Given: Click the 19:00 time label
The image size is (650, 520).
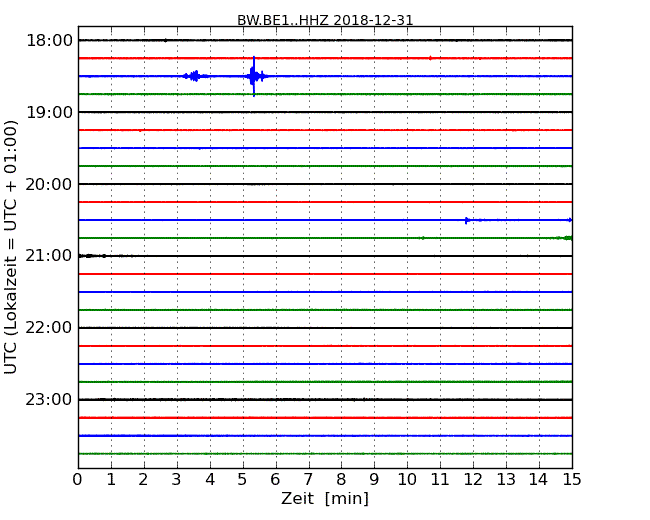Looking at the screenshot, I should (50, 112).
